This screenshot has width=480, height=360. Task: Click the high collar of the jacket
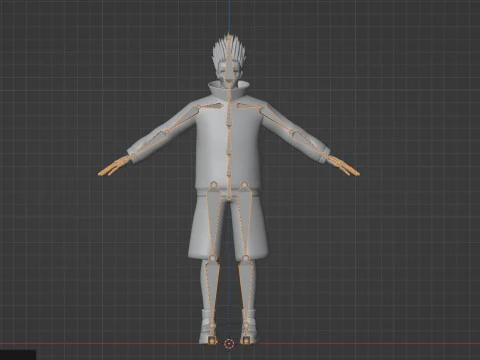point(229,89)
